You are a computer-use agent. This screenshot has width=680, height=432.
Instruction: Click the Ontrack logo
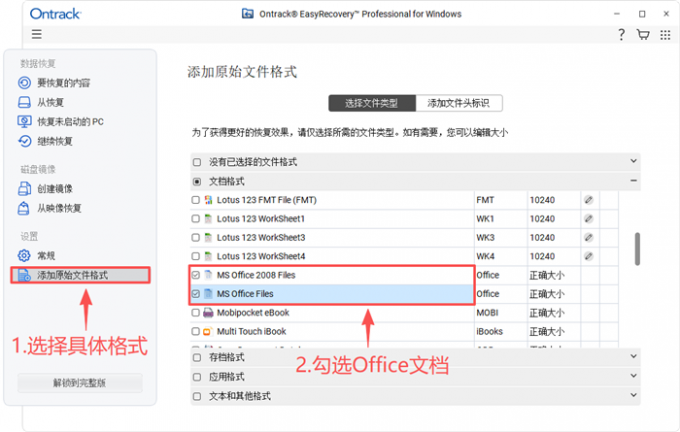pos(55,14)
